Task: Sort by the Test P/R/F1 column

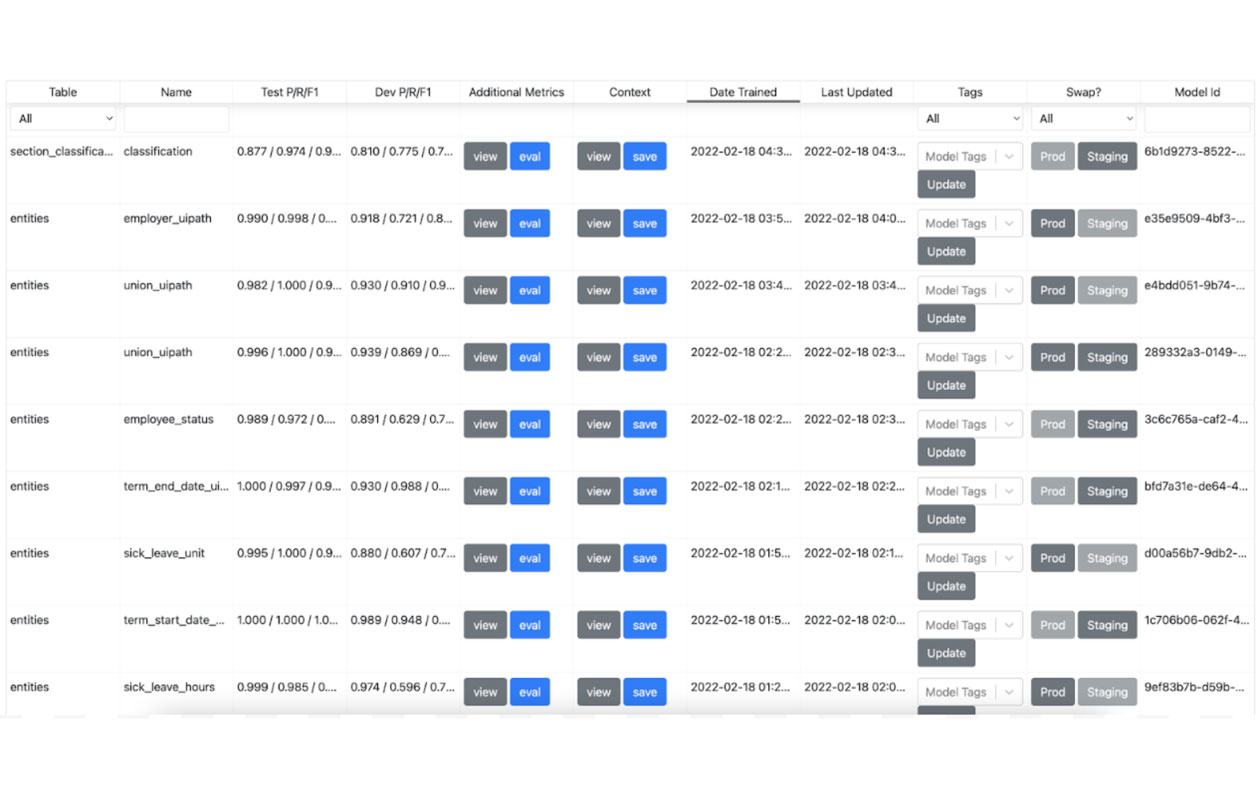Action: click(x=290, y=92)
